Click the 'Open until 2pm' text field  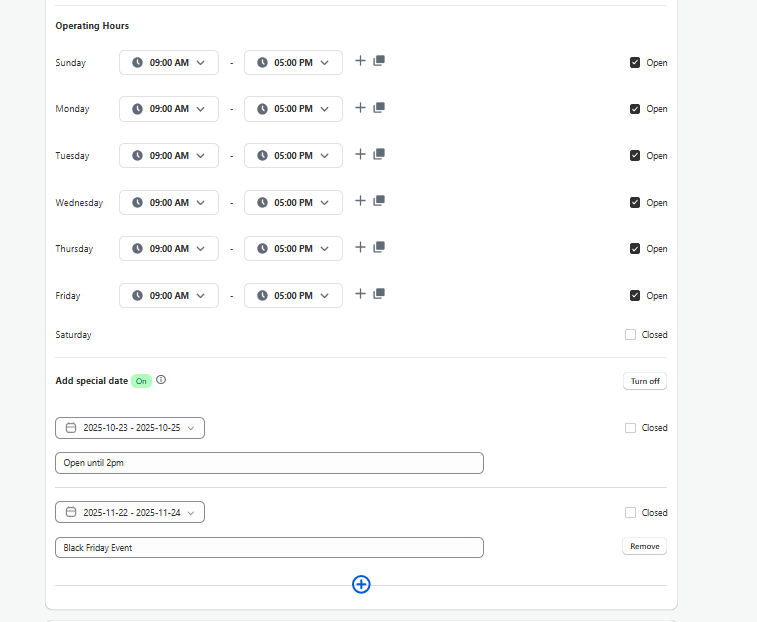point(269,463)
